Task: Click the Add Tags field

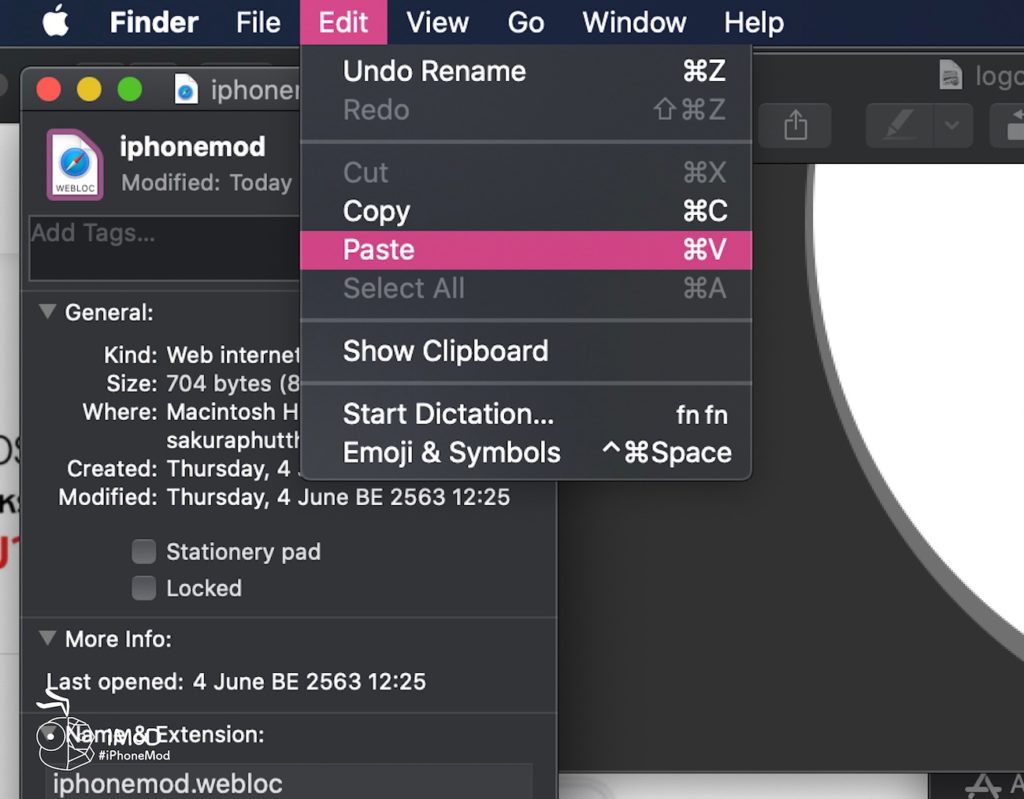Action: (x=160, y=246)
